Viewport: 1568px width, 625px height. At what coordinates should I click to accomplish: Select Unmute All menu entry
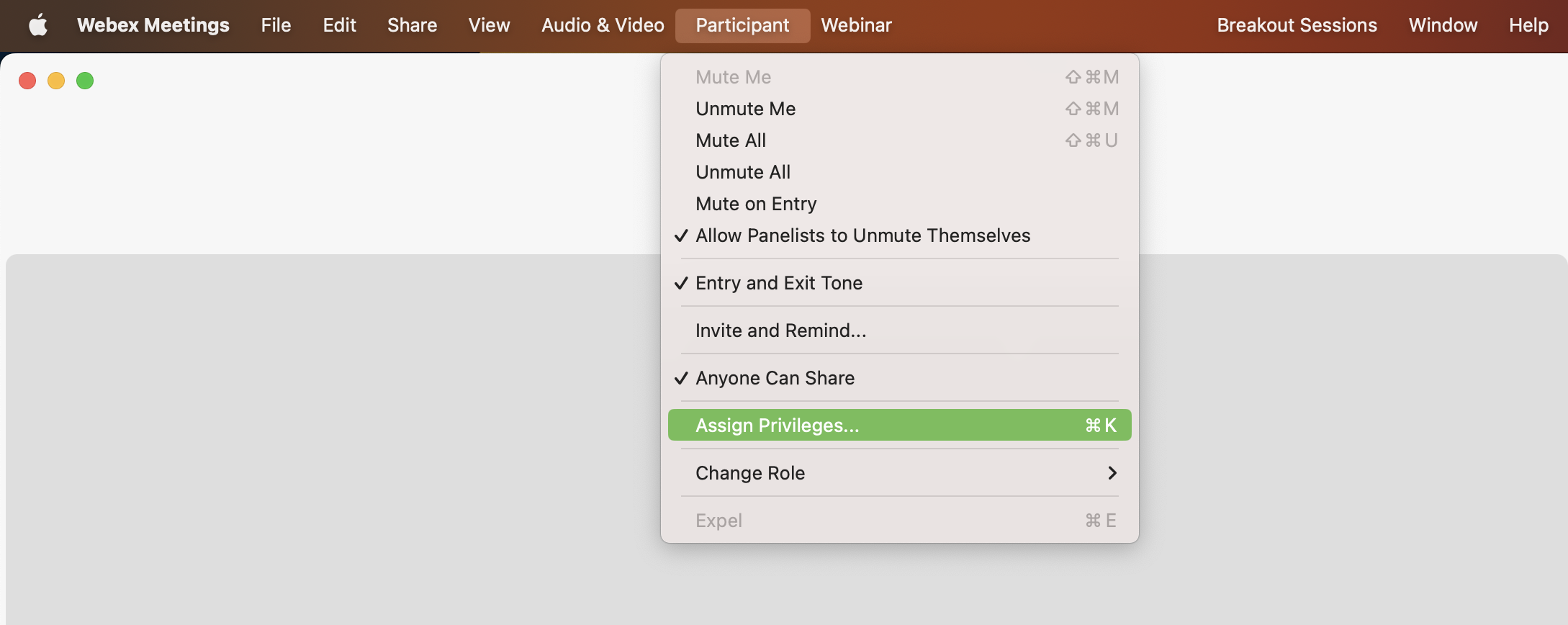pyautogui.click(x=900, y=172)
